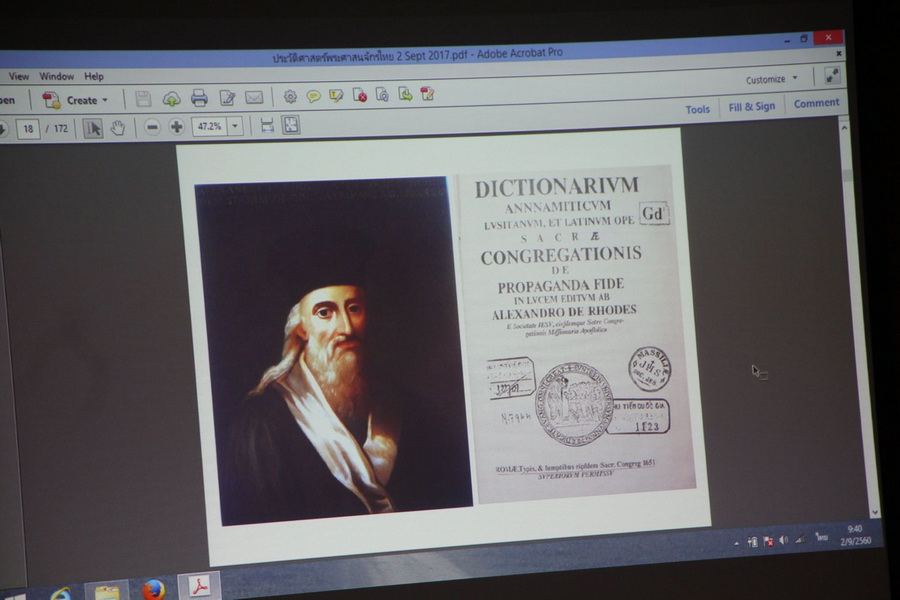
Task: Click the network signal tray icon
Action: click(800, 539)
